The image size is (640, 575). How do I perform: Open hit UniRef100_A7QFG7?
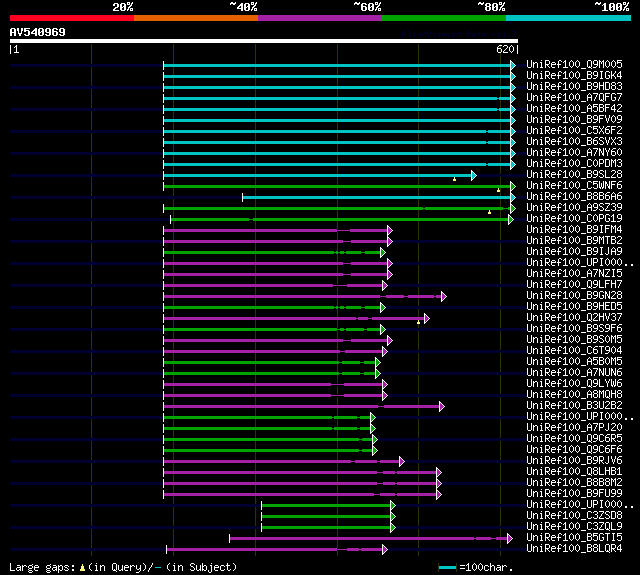pyautogui.click(x=574, y=98)
